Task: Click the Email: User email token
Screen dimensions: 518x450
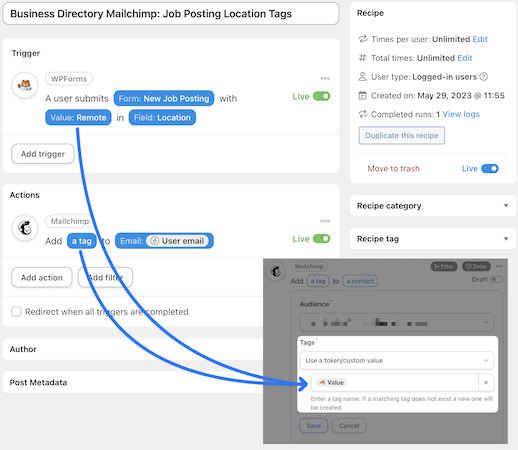Action: pyautogui.click(x=164, y=241)
